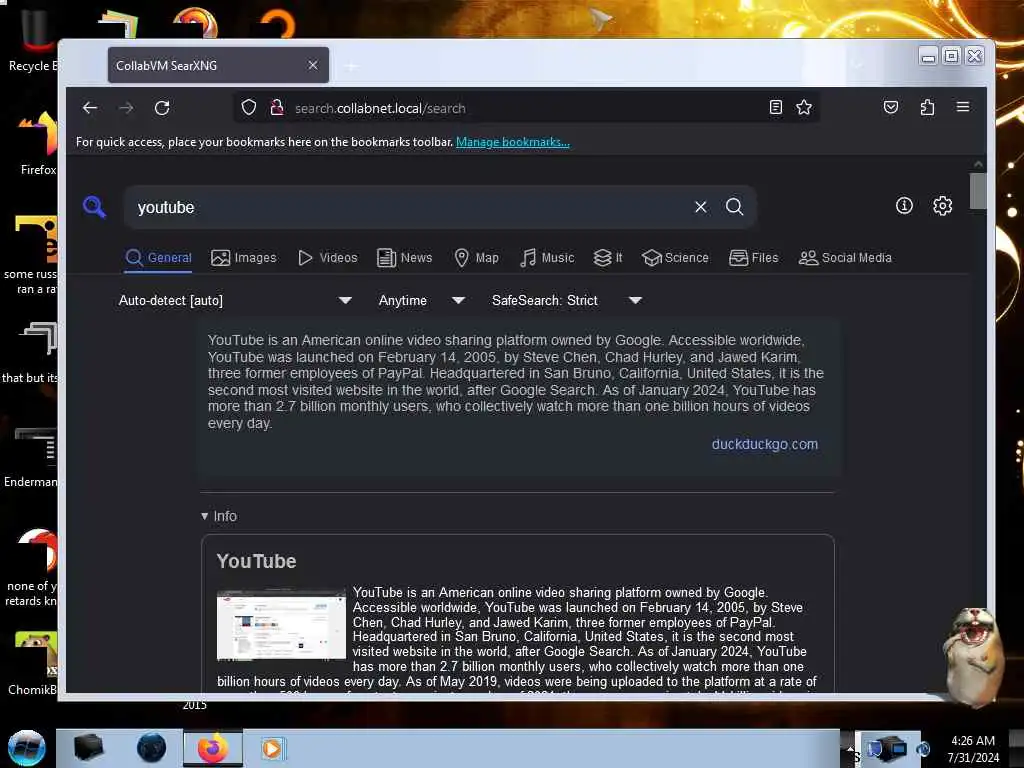Open the SafeSearch: Strict dropdown
This screenshot has width=1024, height=768.
(567, 300)
